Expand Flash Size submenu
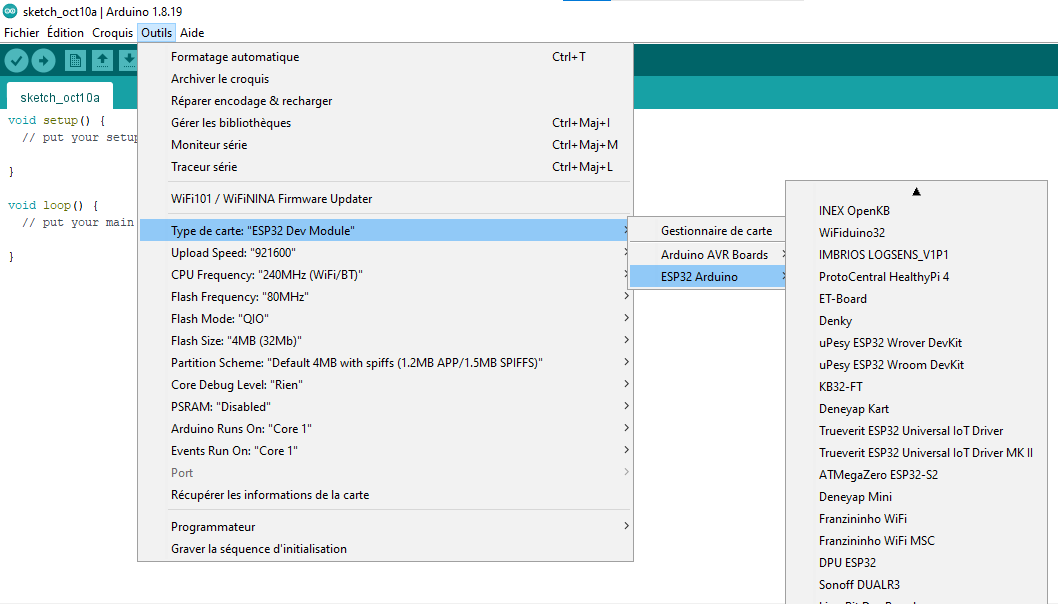The image size is (1058, 604). click(x=385, y=341)
